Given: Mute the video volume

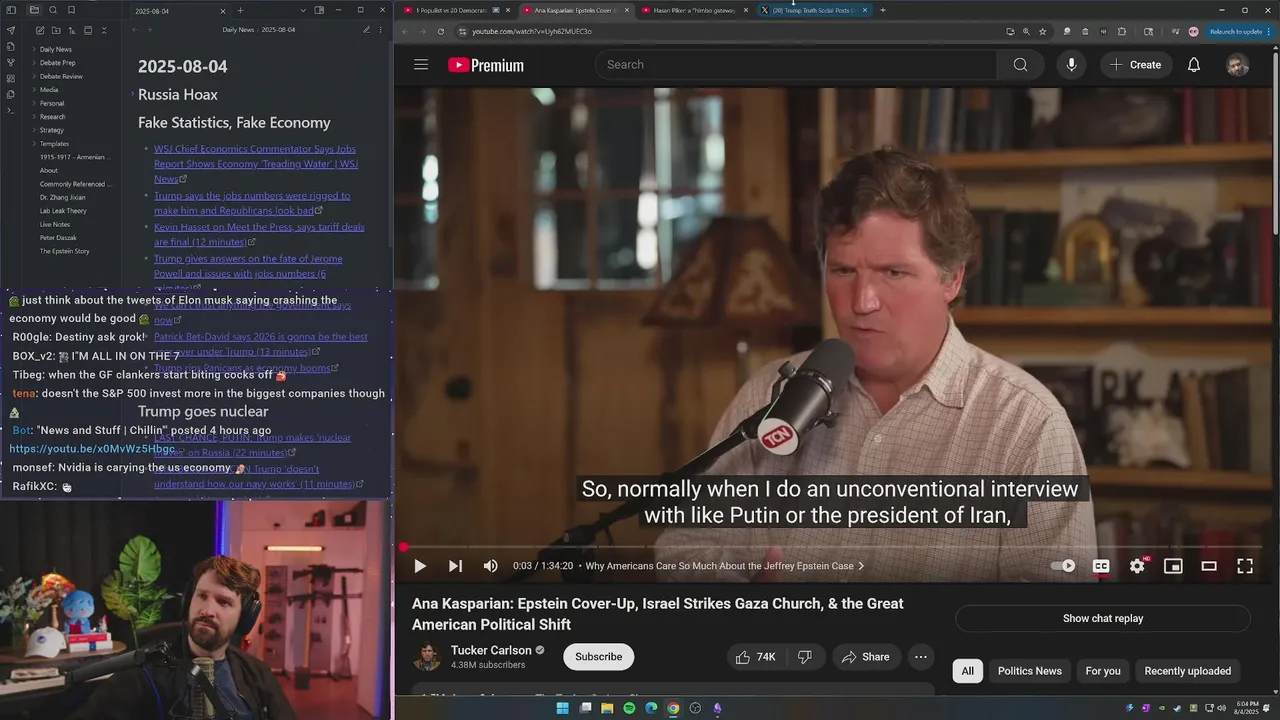Looking at the screenshot, I should click(490, 566).
